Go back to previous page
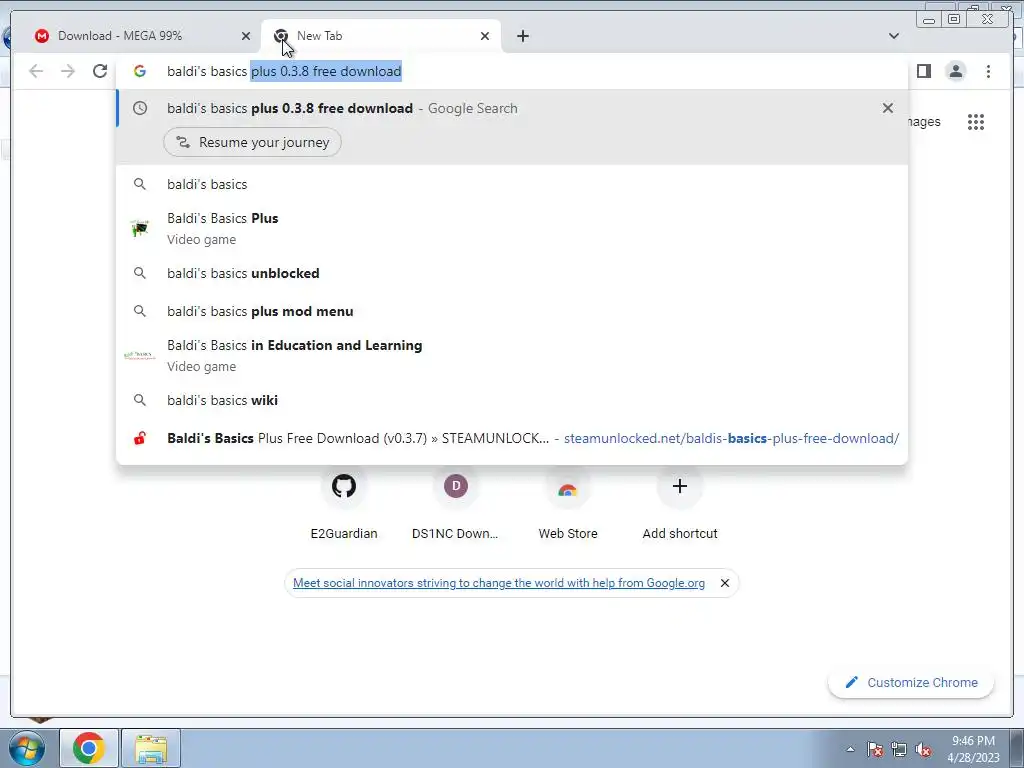This screenshot has width=1024, height=768. pos(36,71)
